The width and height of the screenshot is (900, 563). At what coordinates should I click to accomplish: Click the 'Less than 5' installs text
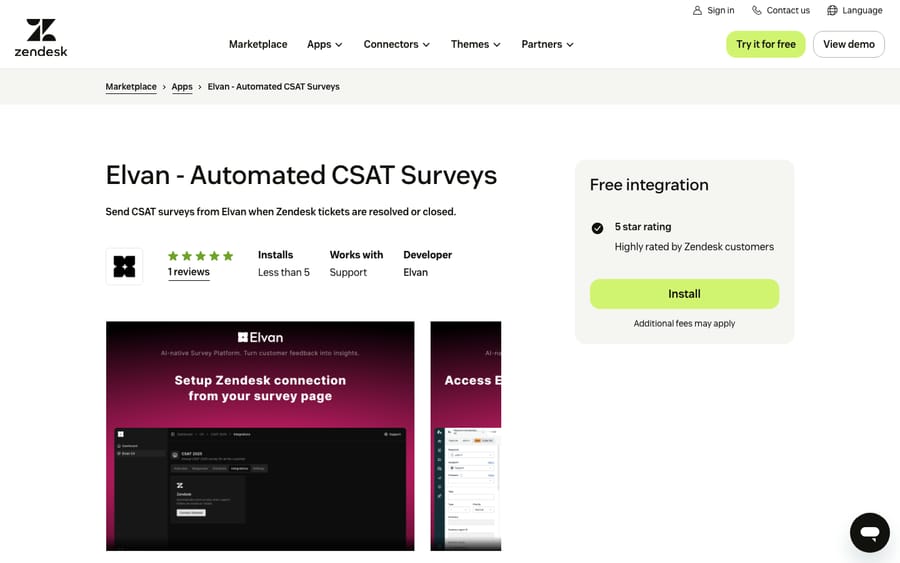click(284, 273)
